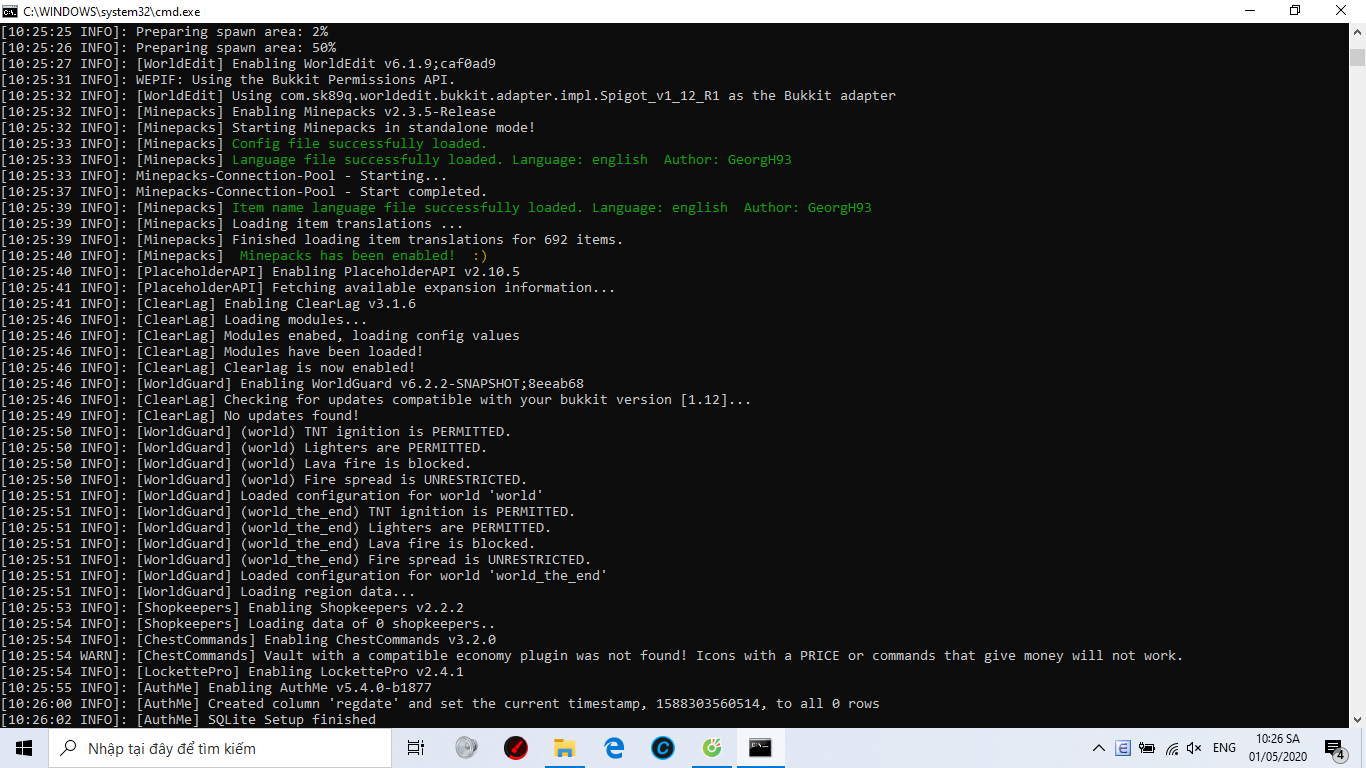This screenshot has height=768, width=1366.
Task: Show hidden system tray icons
Action: point(1099,748)
